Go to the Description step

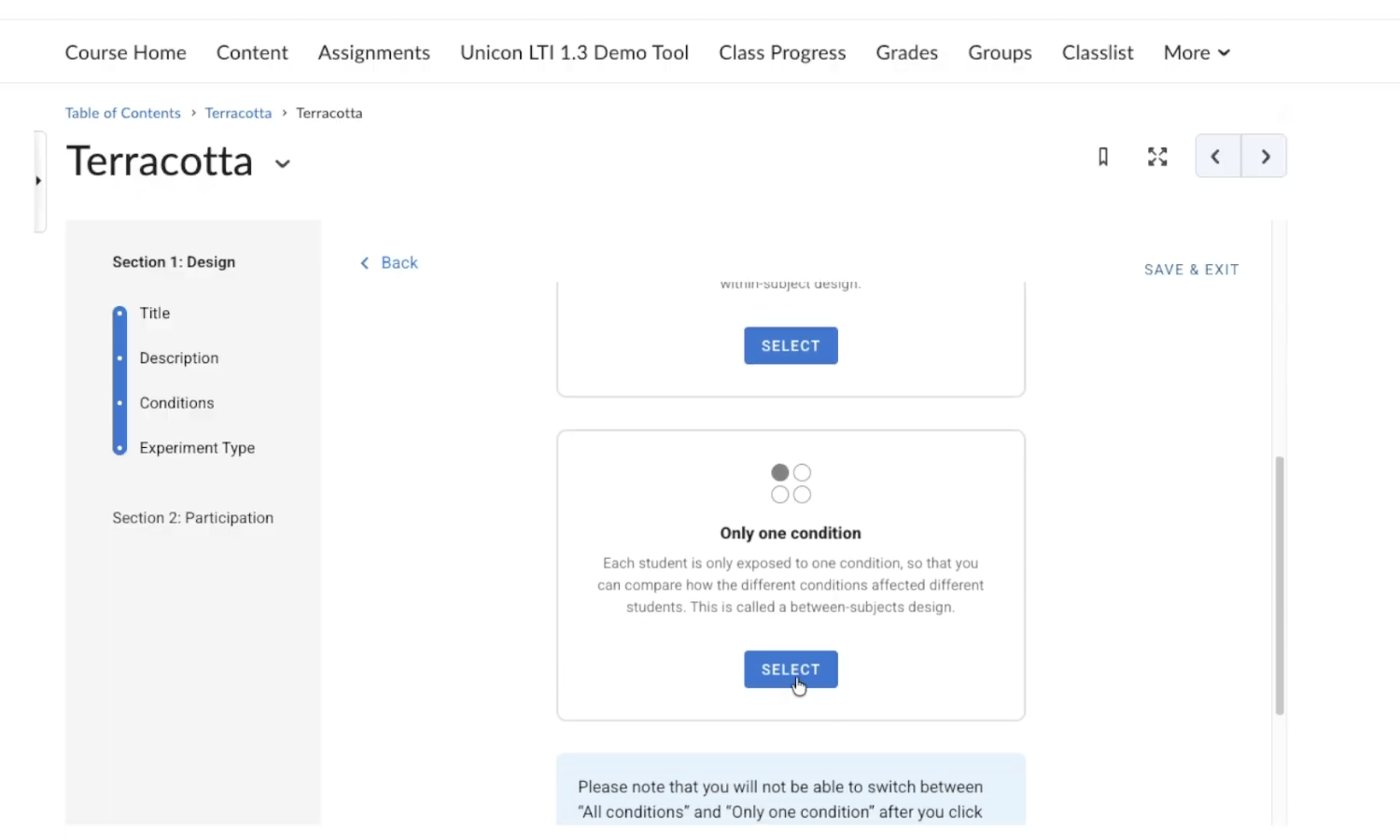(x=179, y=358)
